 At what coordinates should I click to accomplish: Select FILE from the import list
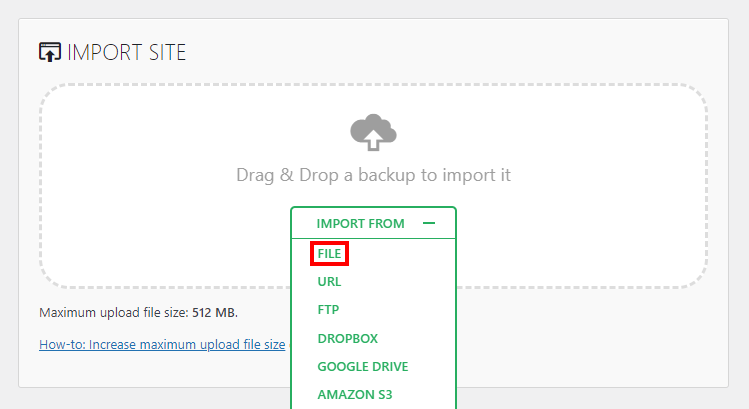tap(329, 254)
